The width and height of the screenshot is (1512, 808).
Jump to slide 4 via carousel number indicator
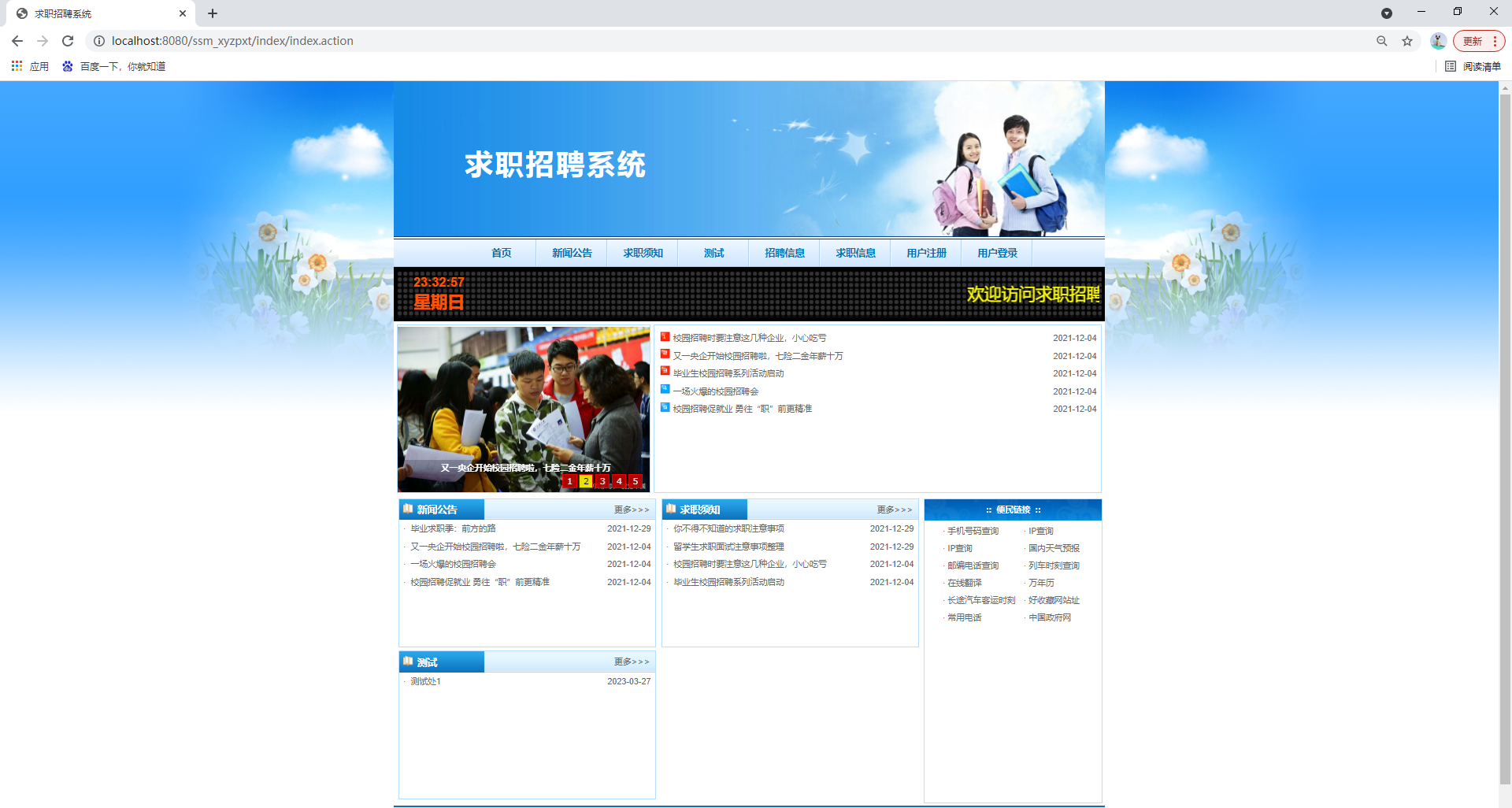[x=619, y=480]
